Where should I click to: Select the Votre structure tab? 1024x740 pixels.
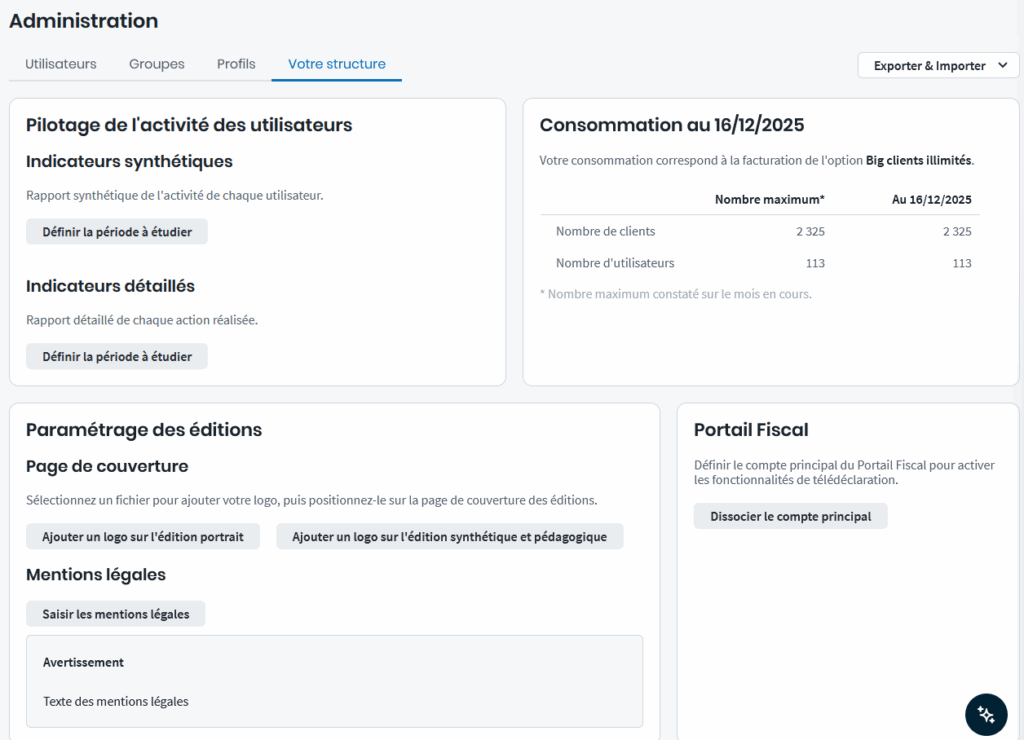[337, 64]
